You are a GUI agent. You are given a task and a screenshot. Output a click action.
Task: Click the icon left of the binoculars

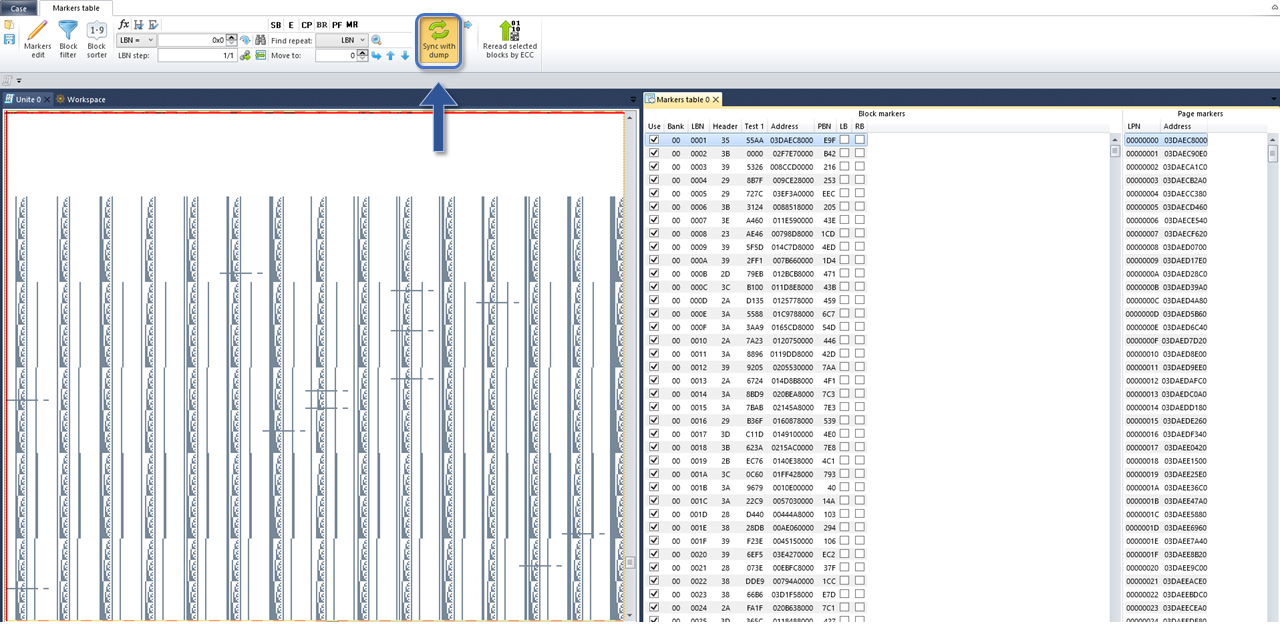pos(246,40)
